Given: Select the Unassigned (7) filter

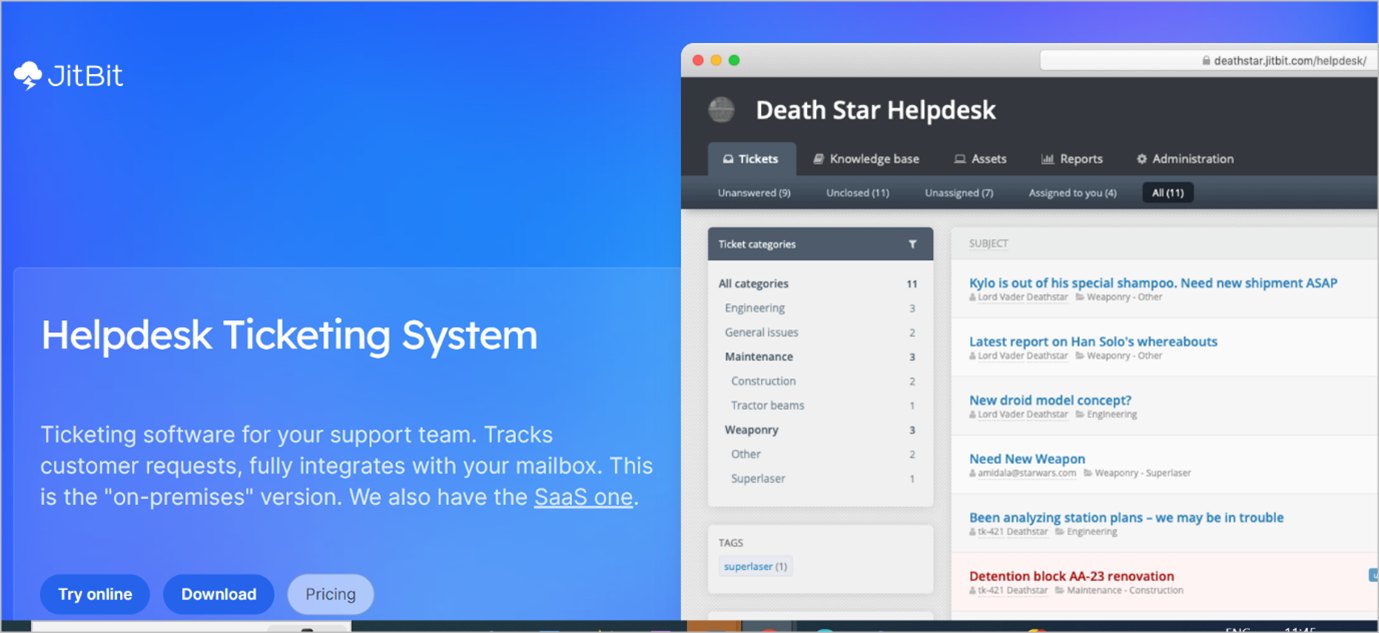Looking at the screenshot, I should pyautogui.click(x=959, y=193).
